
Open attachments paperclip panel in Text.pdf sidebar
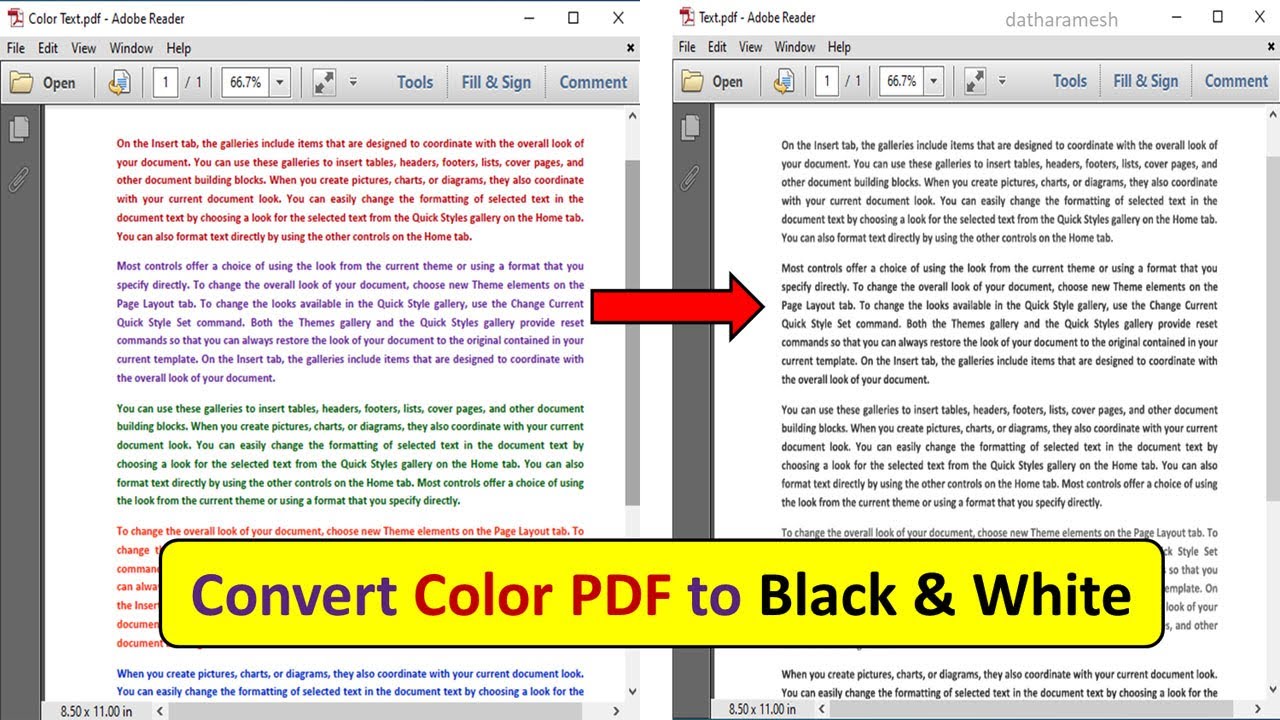pyautogui.click(x=690, y=178)
